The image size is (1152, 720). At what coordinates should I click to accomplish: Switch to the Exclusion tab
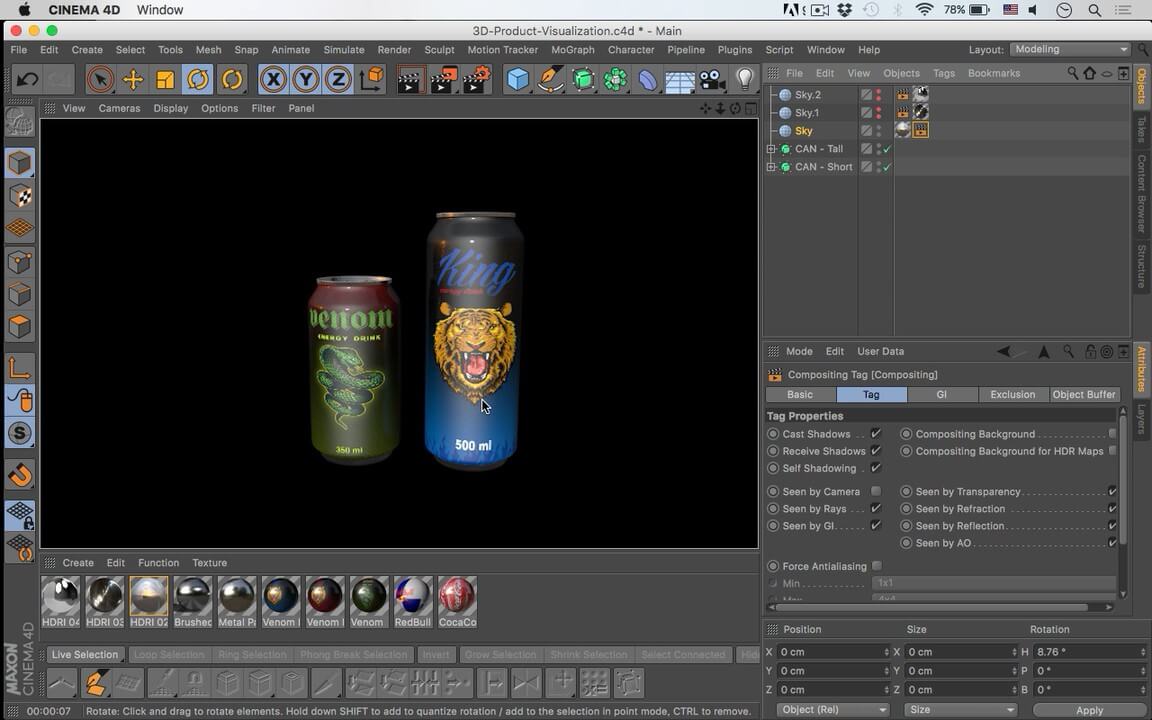coord(1012,394)
